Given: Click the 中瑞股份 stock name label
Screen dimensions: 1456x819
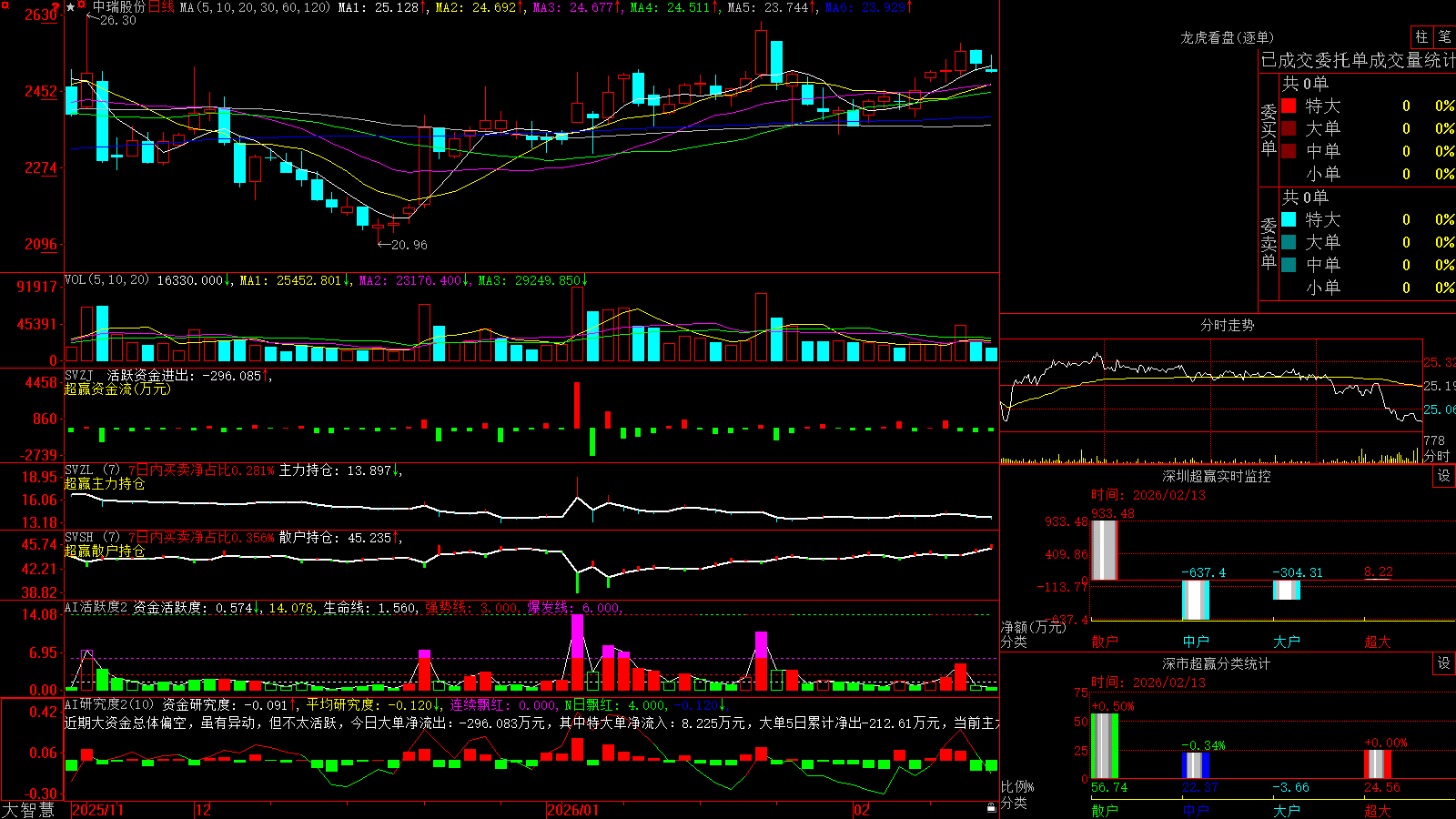Looking at the screenshot, I should click(x=119, y=7).
